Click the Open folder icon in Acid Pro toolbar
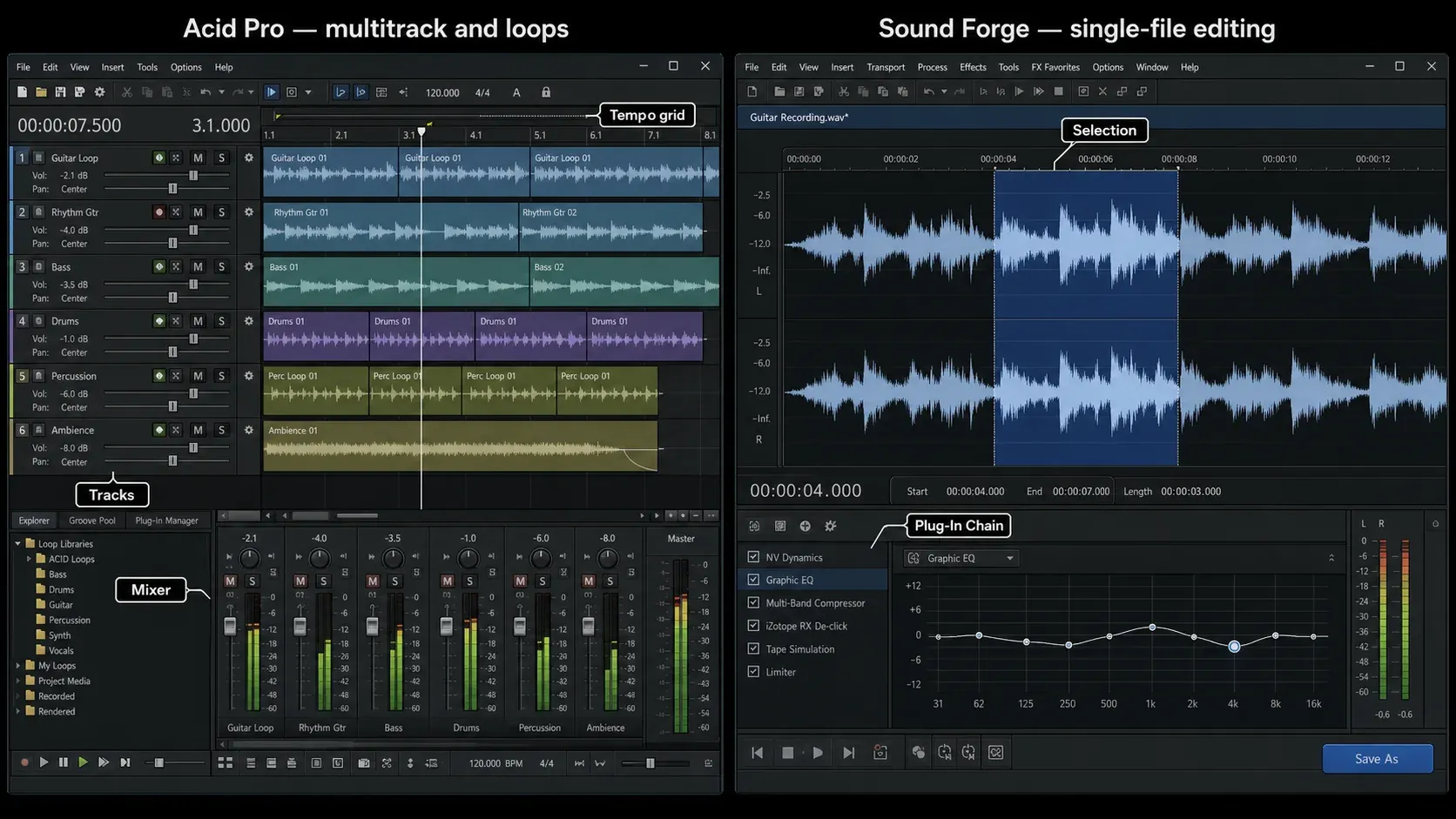This screenshot has width=1456, height=819. 41,92
